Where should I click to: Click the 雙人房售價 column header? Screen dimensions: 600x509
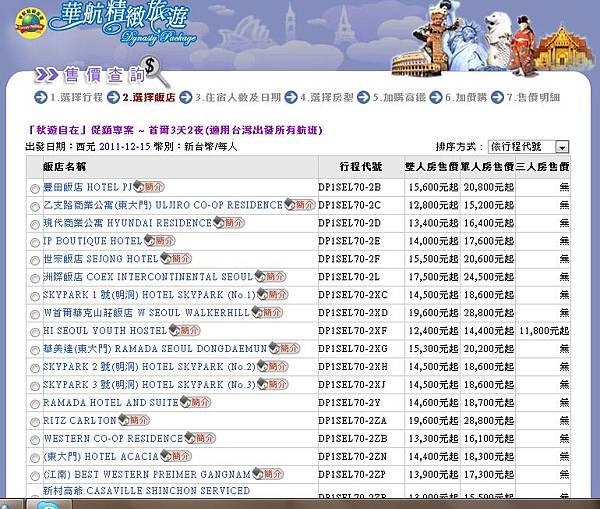pos(432,166)
